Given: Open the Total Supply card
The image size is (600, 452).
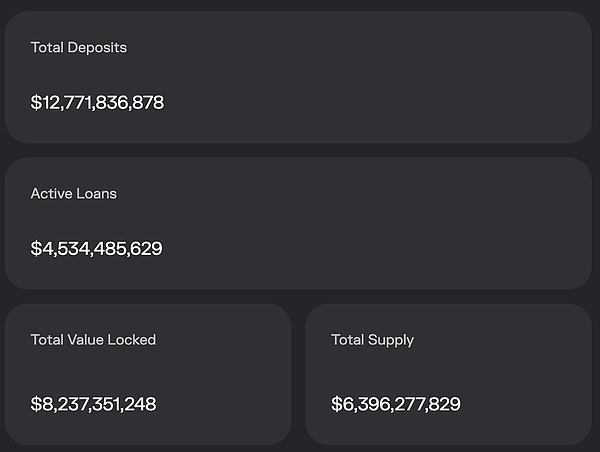Looking at the screenshot, I should [448, 372].
